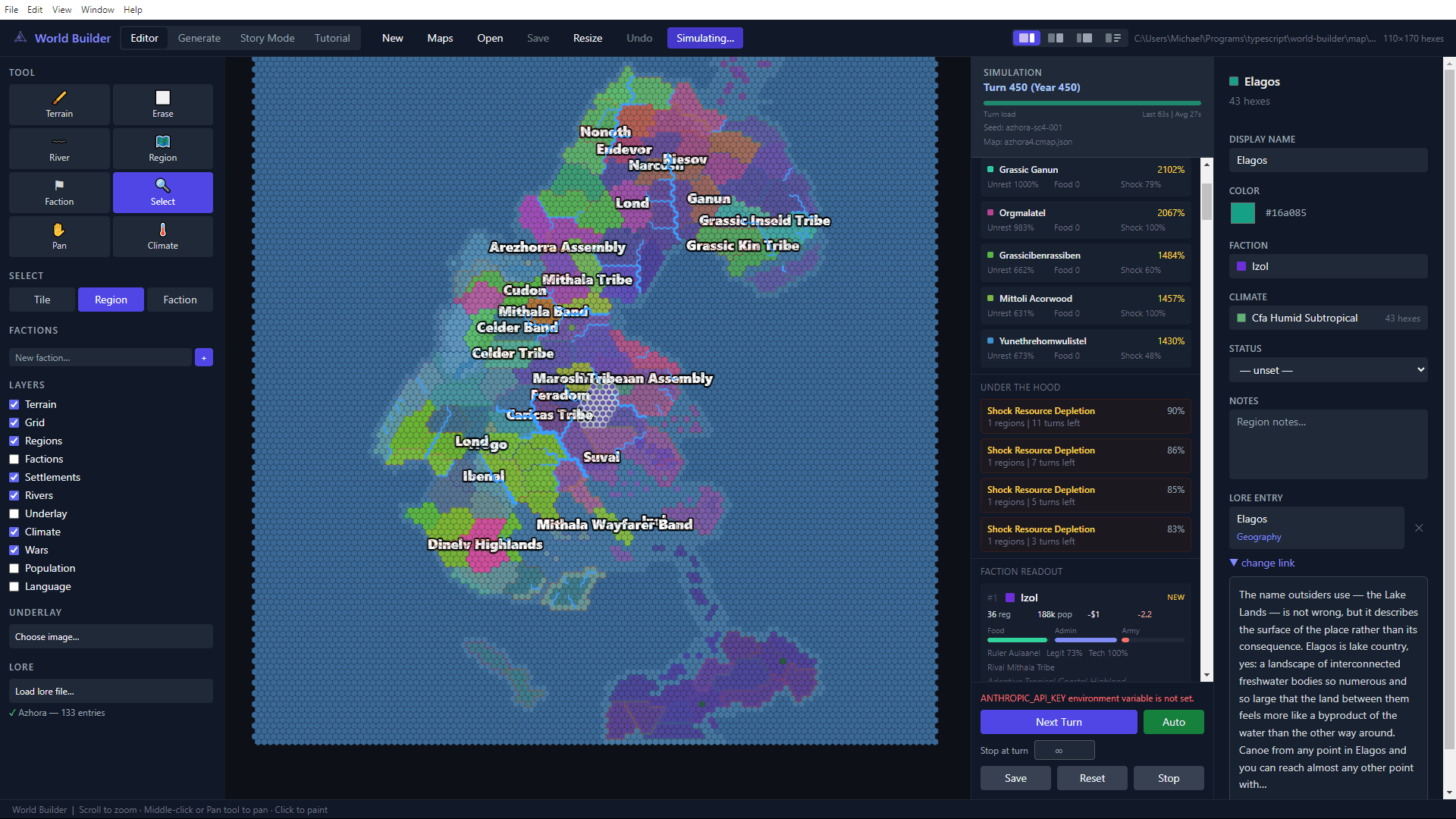Image resolution: width=1456 pixels, height=819 pixels.
Task: Open the Geography lore link
Action: click(x=1259, y=537)
